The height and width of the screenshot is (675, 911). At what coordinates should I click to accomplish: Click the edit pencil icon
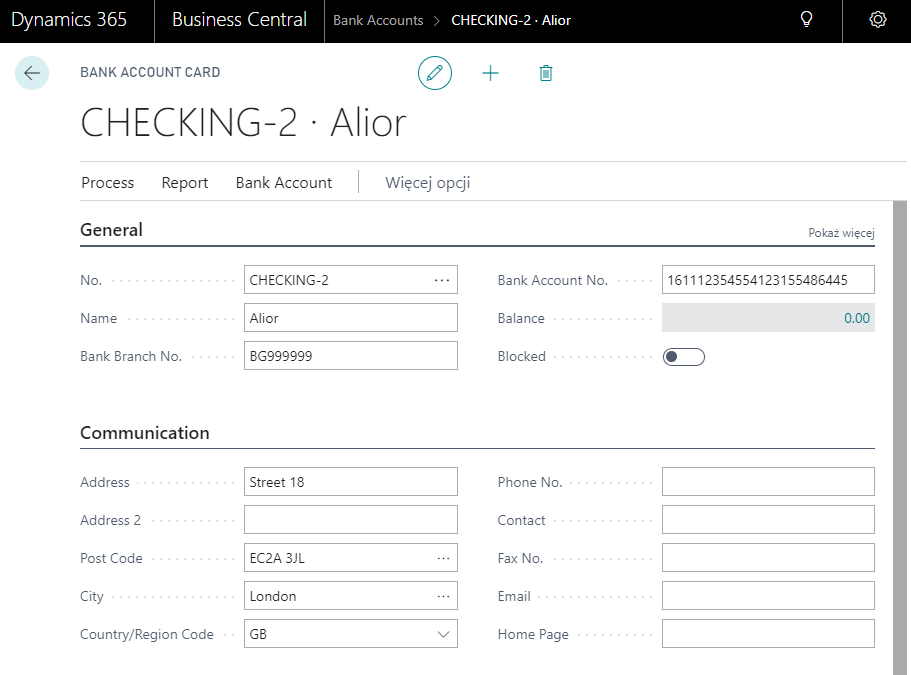coord(435,73)
